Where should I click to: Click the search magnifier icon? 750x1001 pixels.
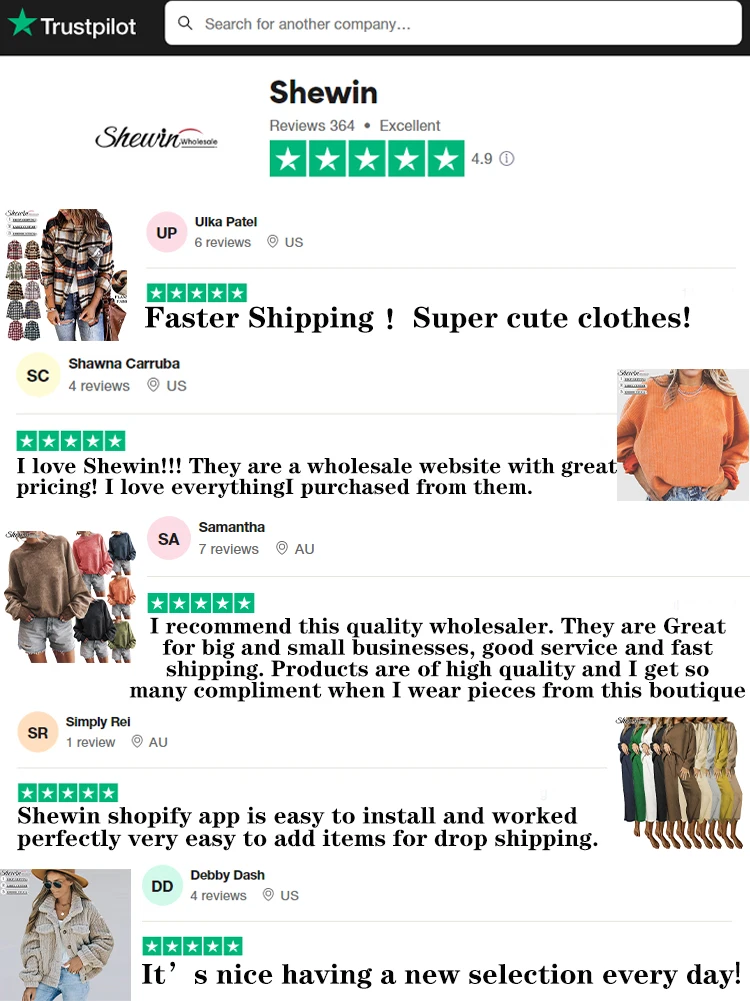click(x=185, y=23)
